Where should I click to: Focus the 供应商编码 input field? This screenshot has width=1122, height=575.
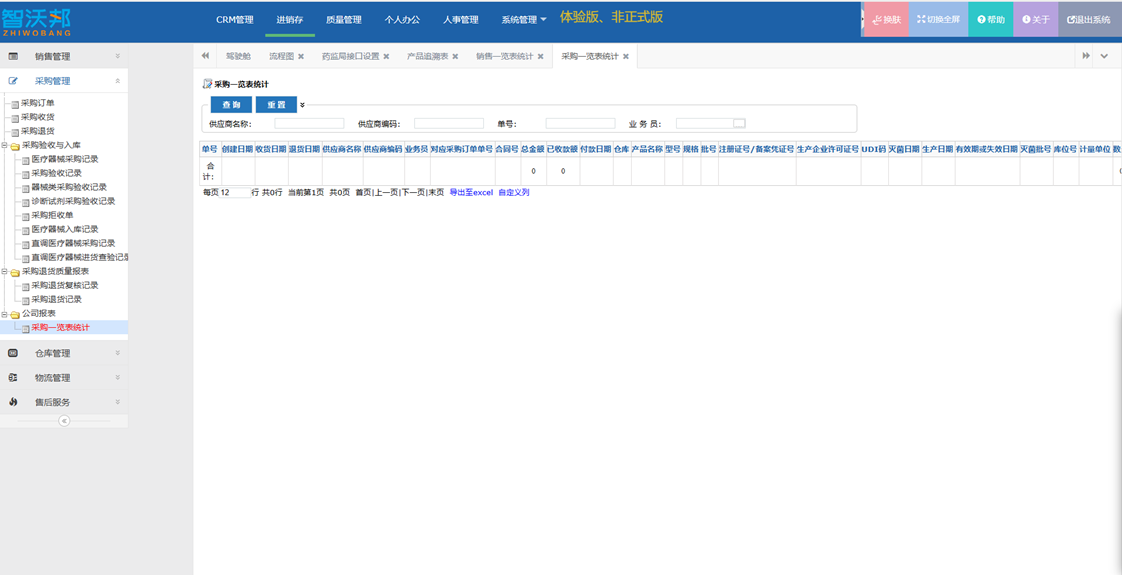pyautogui.click(x=449, y=124)
